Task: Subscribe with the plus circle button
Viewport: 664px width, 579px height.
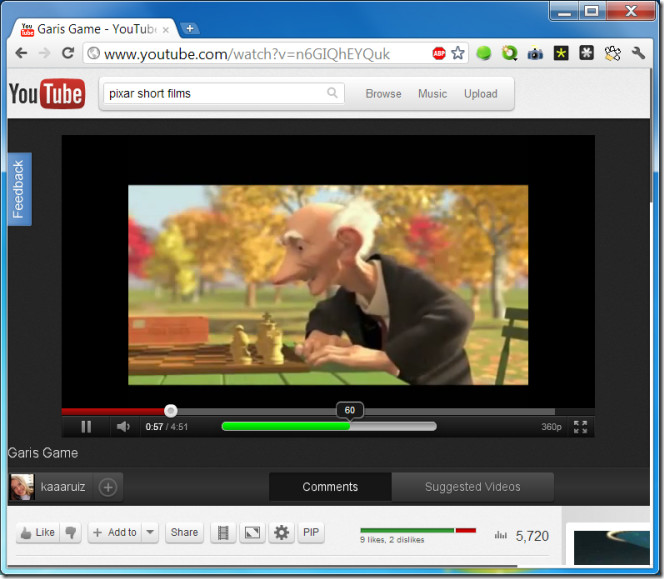Action: point(108,487)
